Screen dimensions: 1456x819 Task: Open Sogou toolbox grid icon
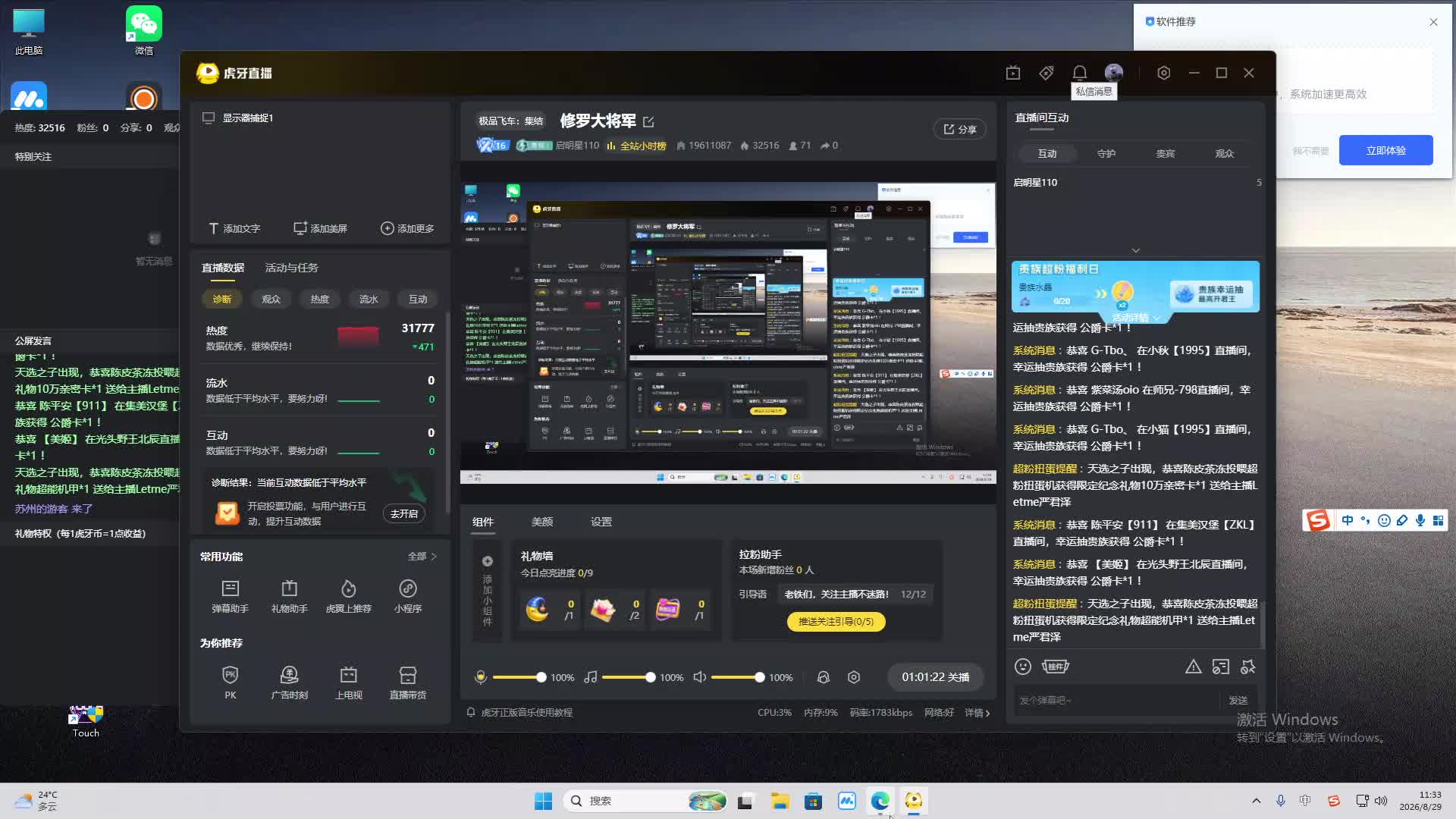1438,520
